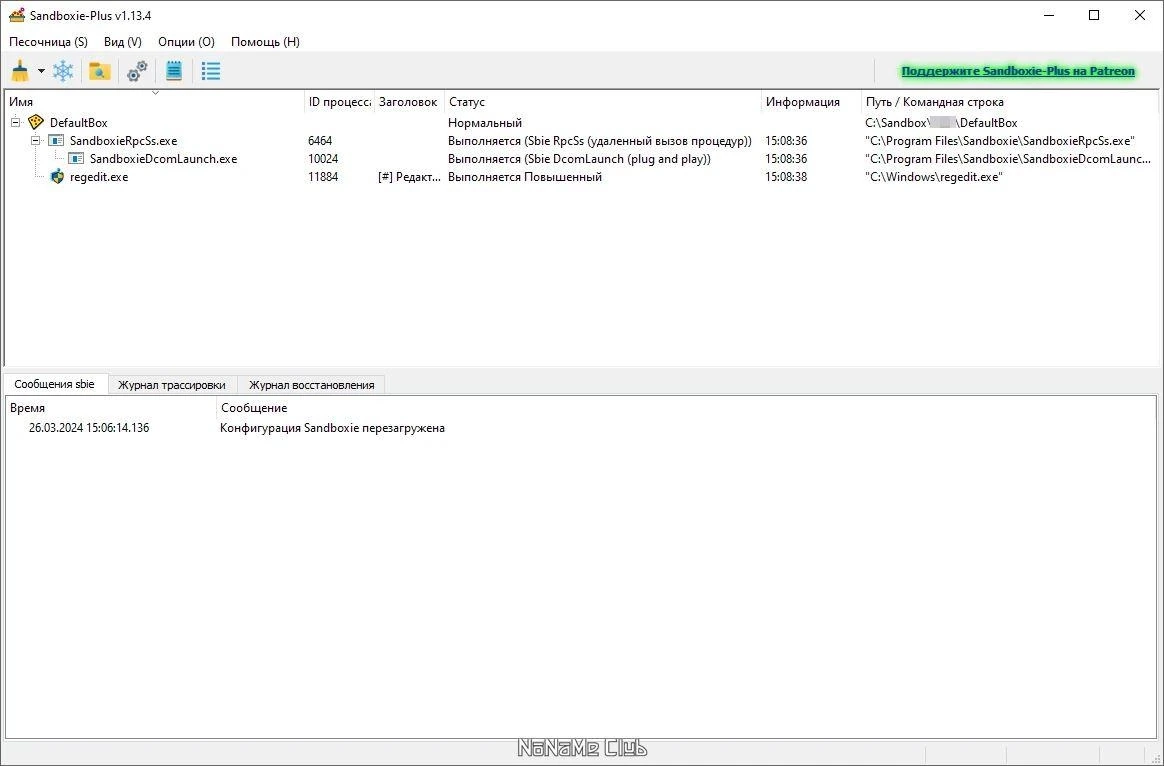
Task: Sort by the ID процесса column header
Action: tap(339, 102)
